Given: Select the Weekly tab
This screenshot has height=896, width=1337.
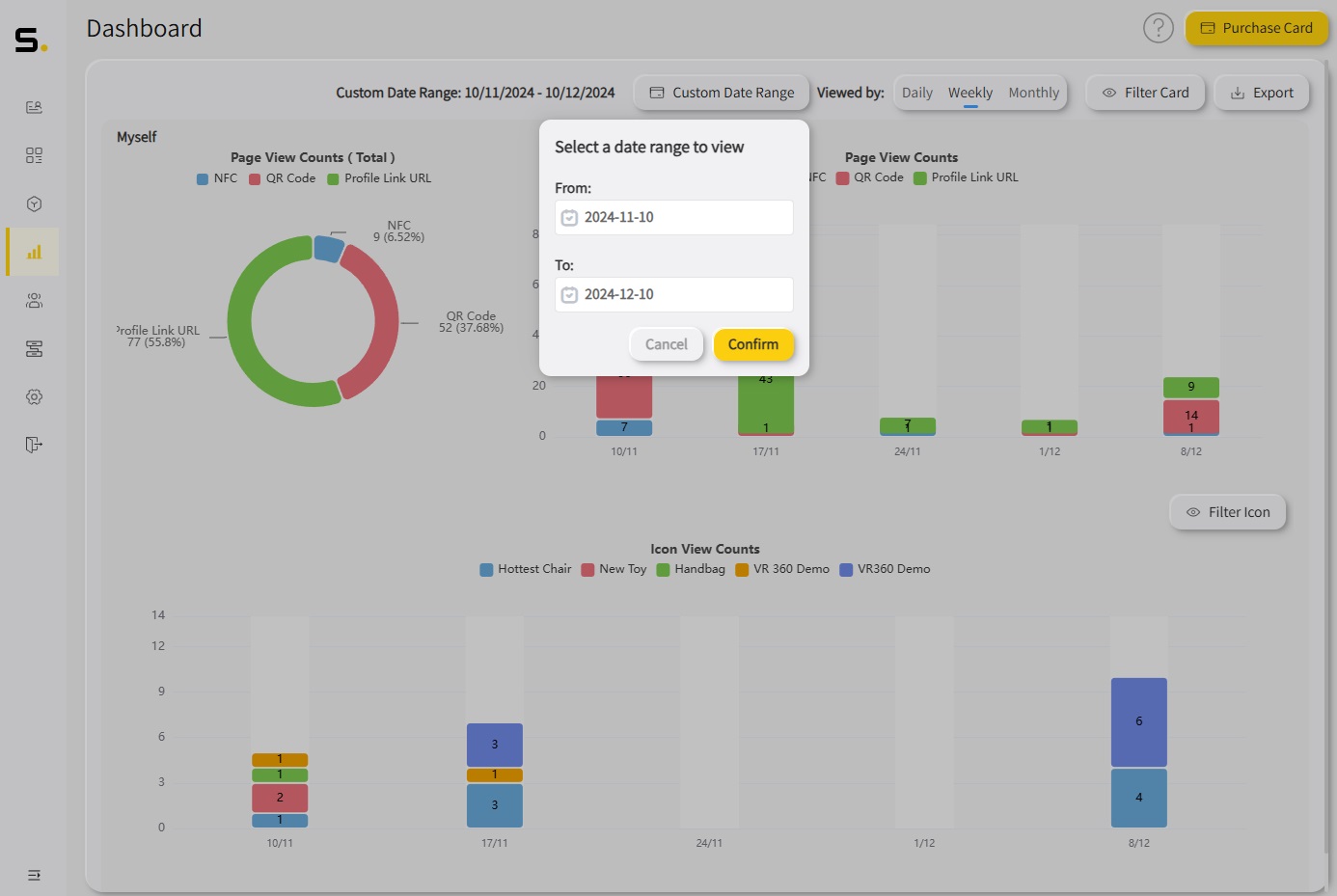Looking at the screenshot, I should [969, 92].
